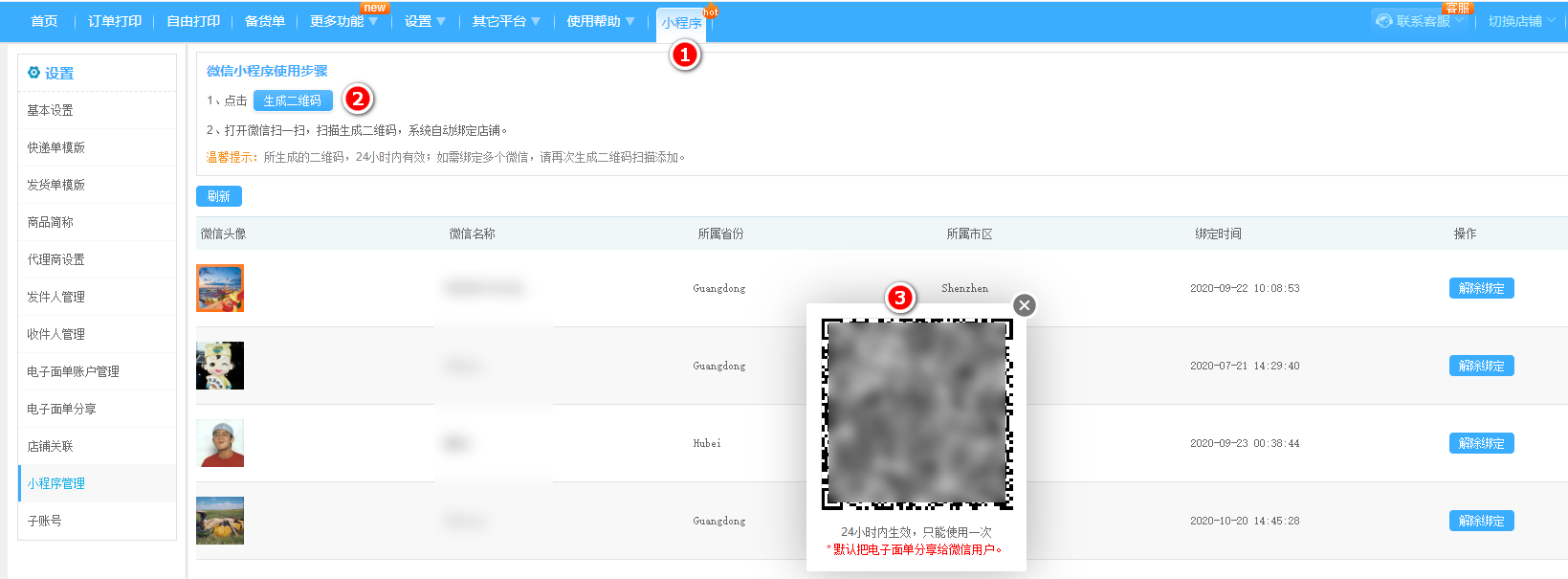Screen dimensions: 1568x579
Task: Open the 首页 tab
Action: coord(44,21)
